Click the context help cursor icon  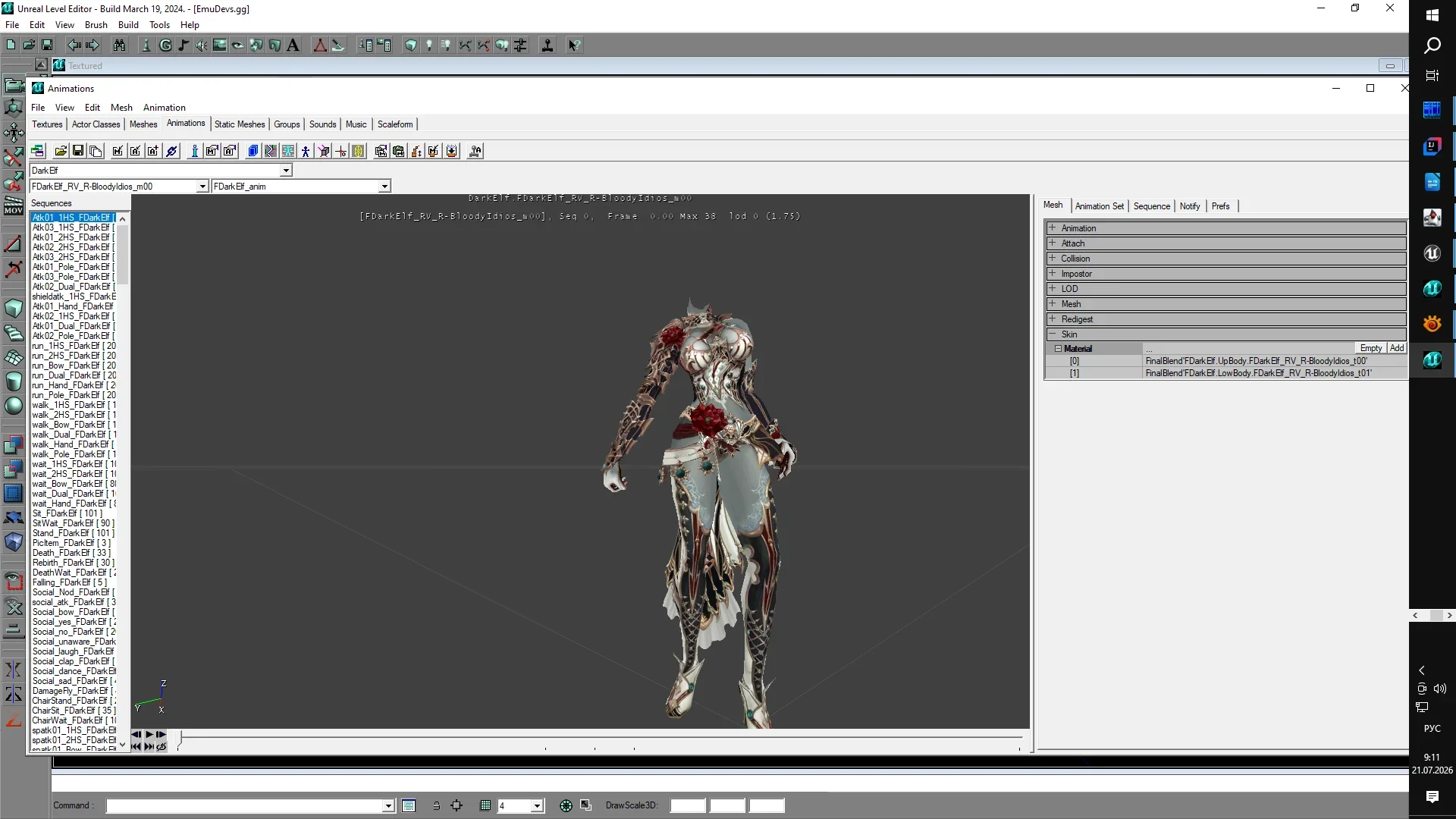[574, 45]
